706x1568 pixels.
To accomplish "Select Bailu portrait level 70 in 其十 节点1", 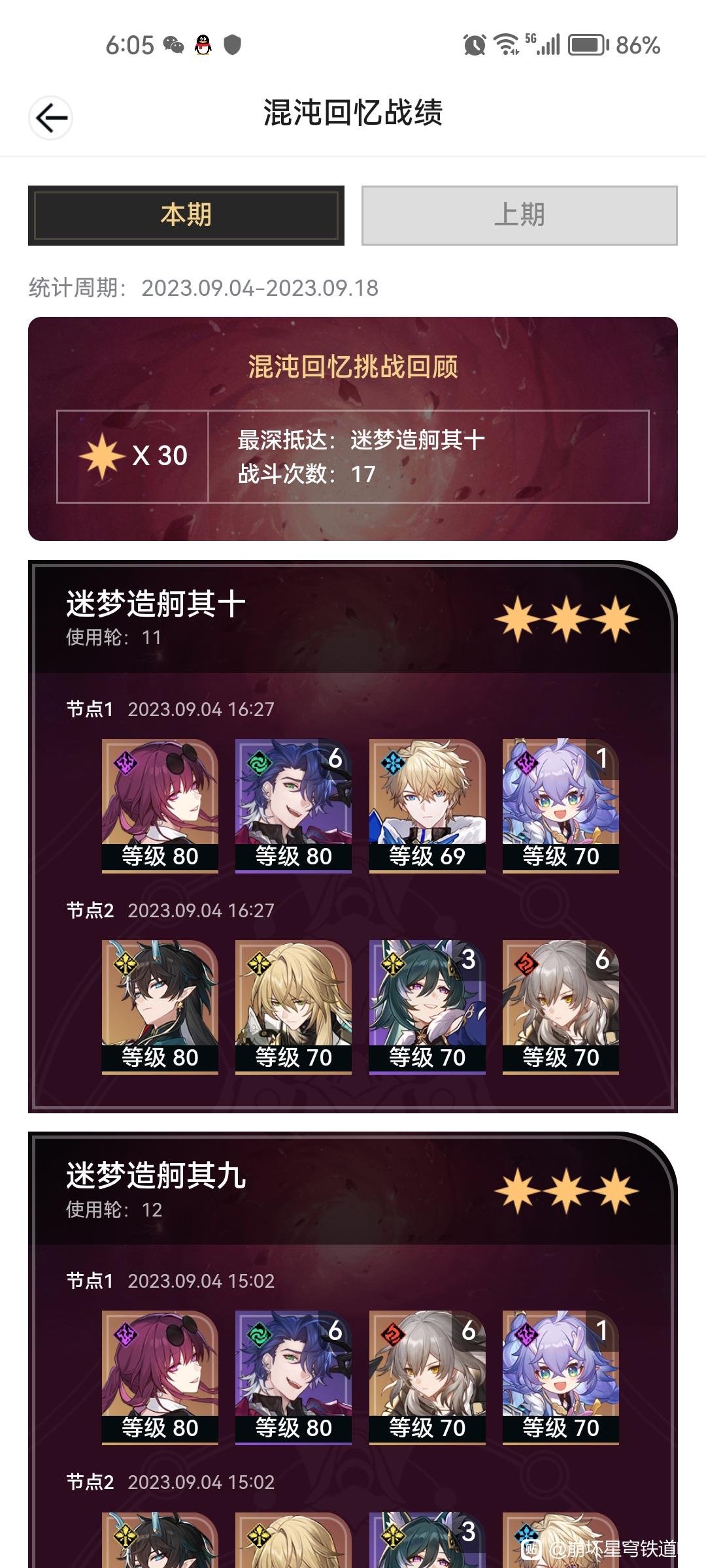I will tap(561, 806).
